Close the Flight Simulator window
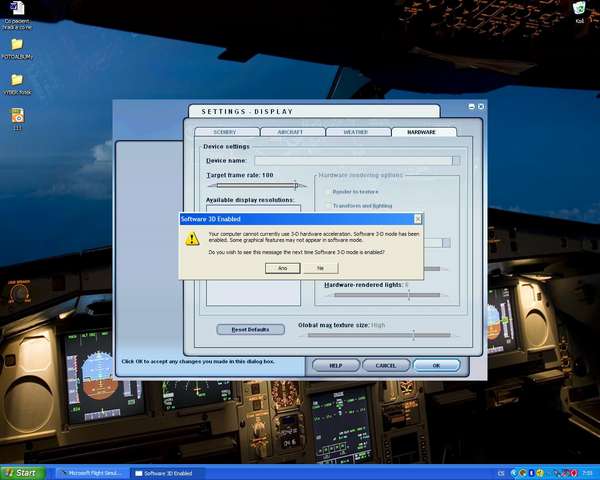Screen dimensions: 600x480 (481, 106)
